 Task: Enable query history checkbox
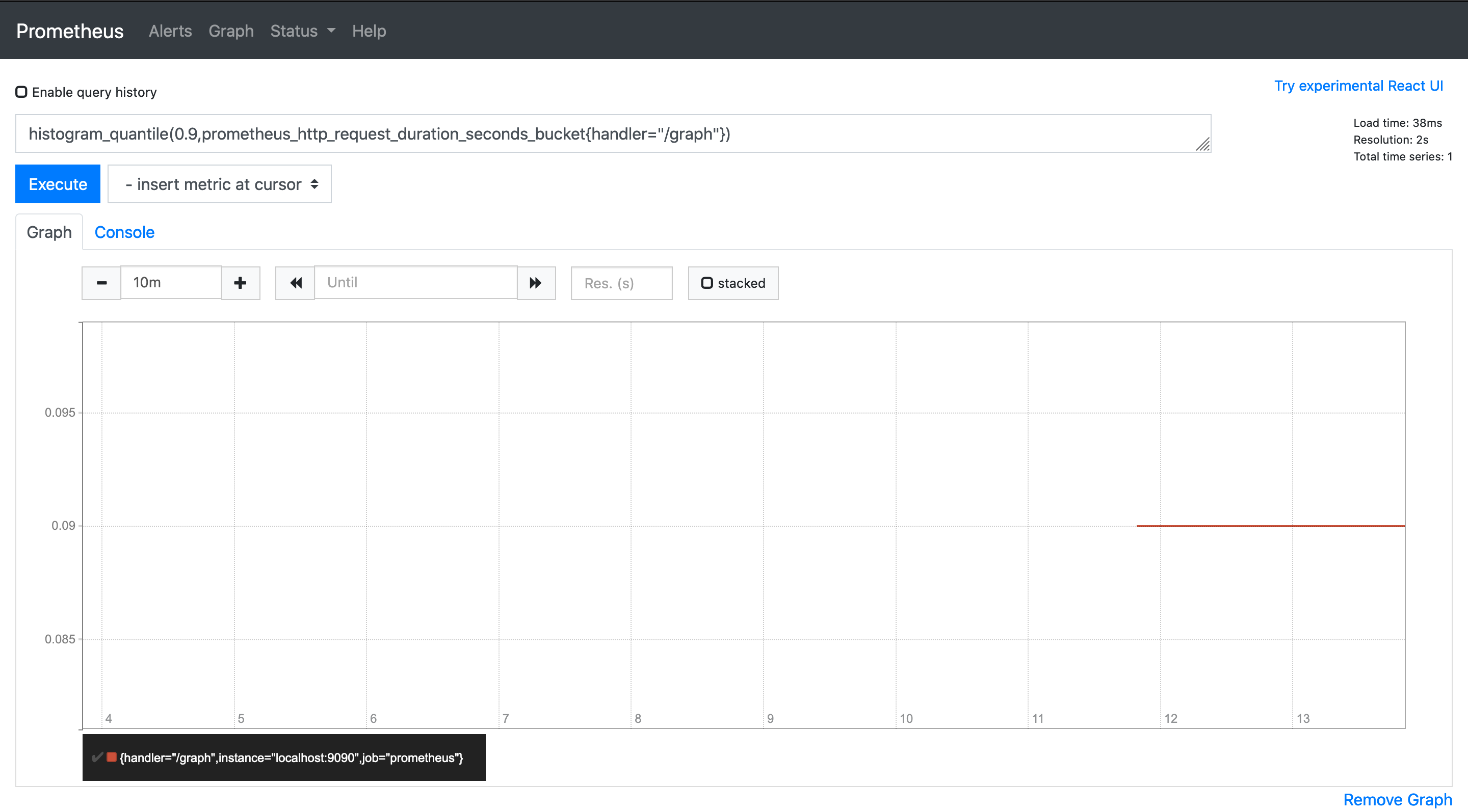click(x=21, y=92)
